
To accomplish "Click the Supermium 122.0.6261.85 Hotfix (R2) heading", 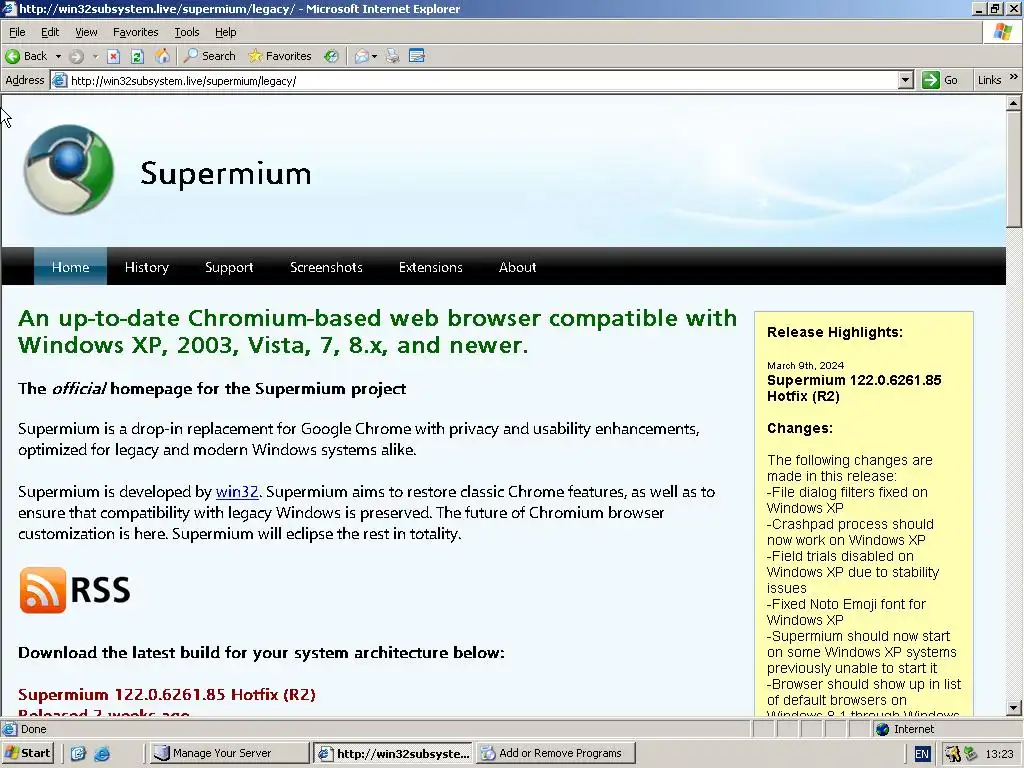I will (167, 694).
